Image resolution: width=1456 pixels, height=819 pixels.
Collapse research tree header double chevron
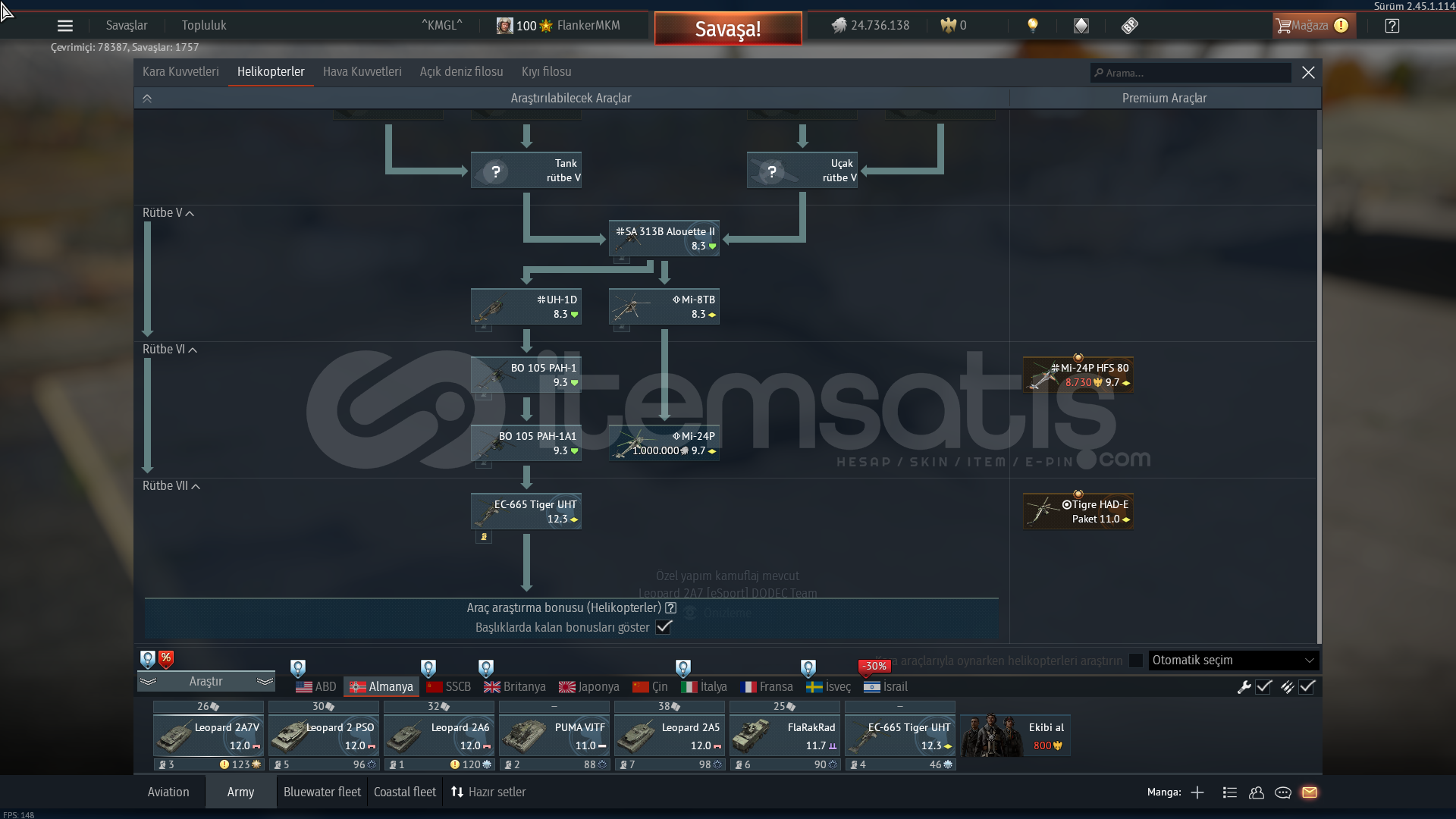[147, 99]
